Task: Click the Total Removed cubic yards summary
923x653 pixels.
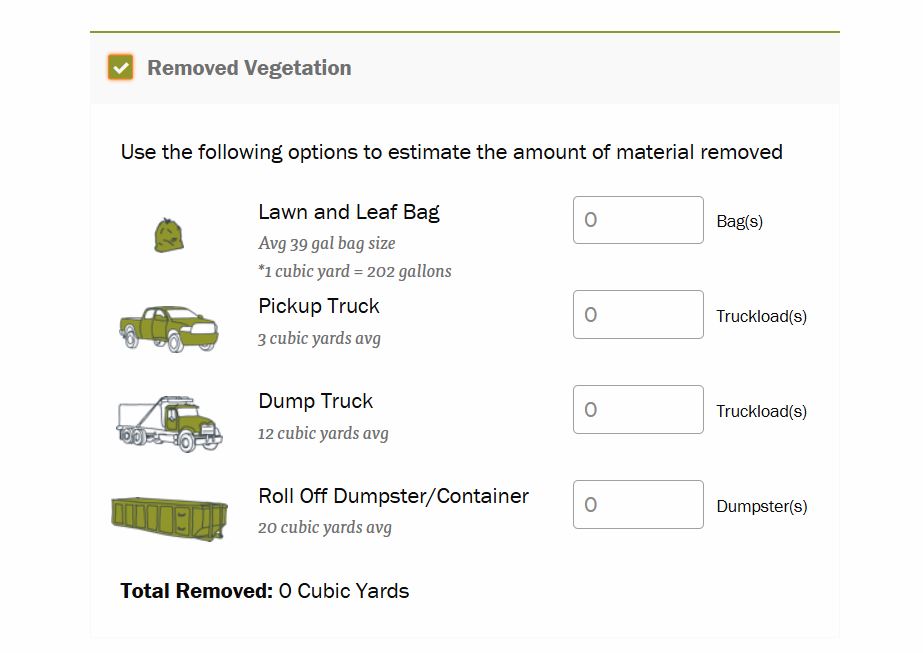Action: pos(265,591)
